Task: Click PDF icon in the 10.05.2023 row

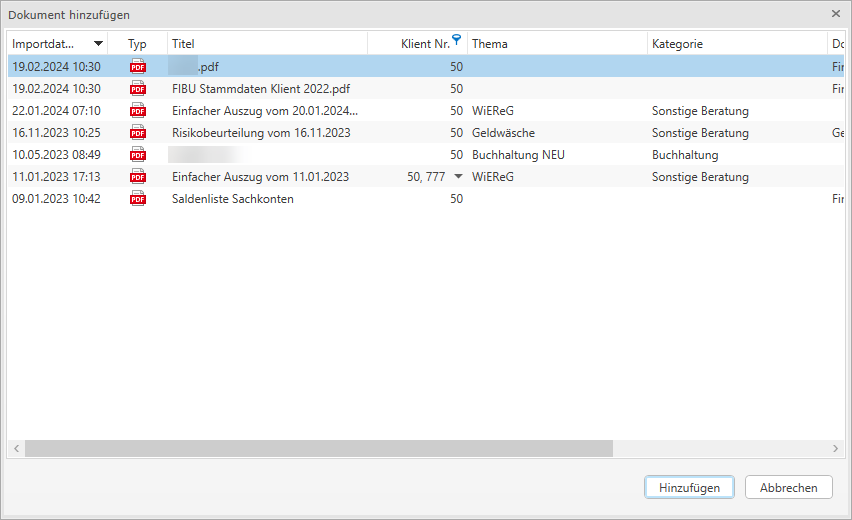Action: pos(138,155)
